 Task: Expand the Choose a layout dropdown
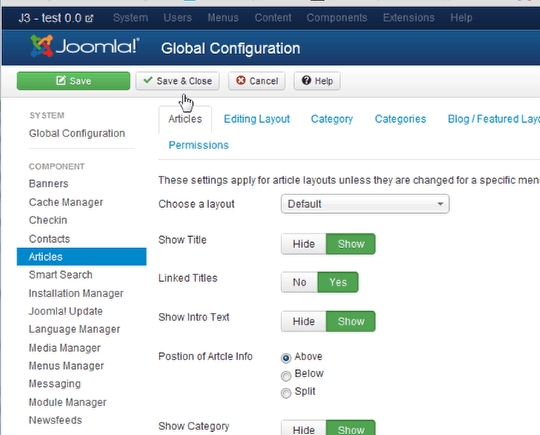(x=365, y=204)
